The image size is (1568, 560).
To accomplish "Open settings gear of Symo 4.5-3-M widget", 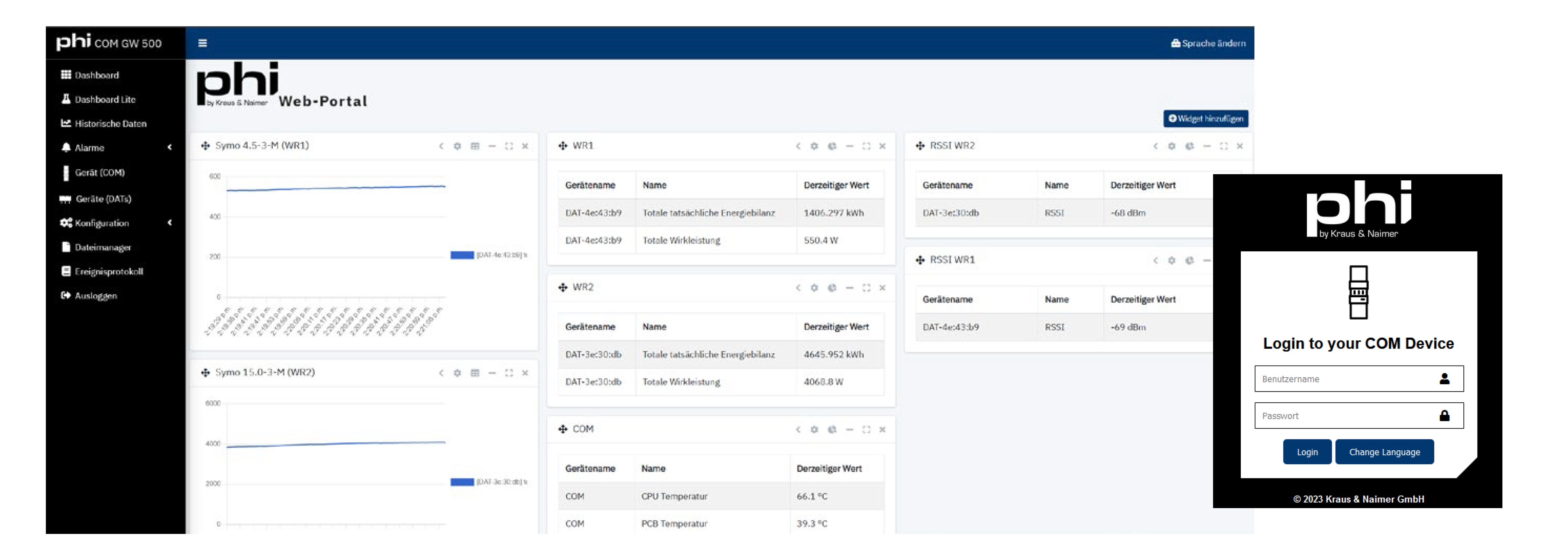I will [x=457, y=146].
